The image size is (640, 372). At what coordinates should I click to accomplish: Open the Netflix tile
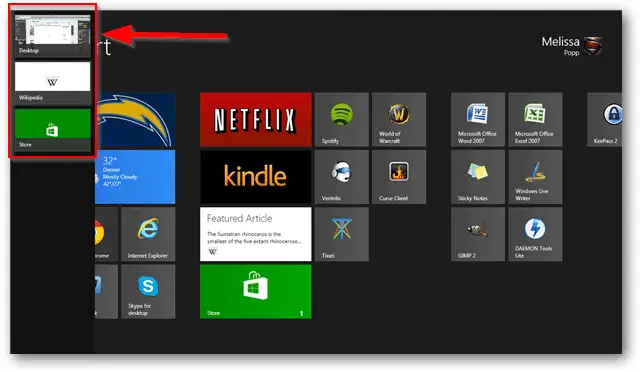tap(256, 120)
